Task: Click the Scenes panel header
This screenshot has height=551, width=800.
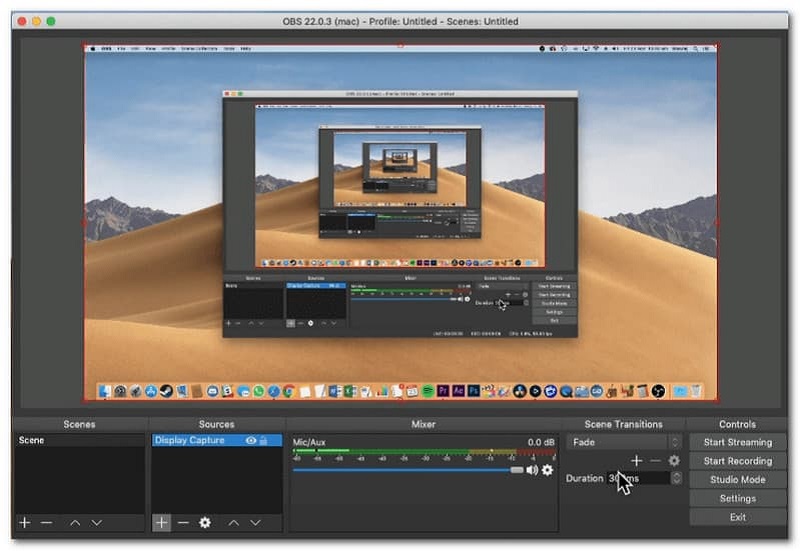Action: point(80,424)
